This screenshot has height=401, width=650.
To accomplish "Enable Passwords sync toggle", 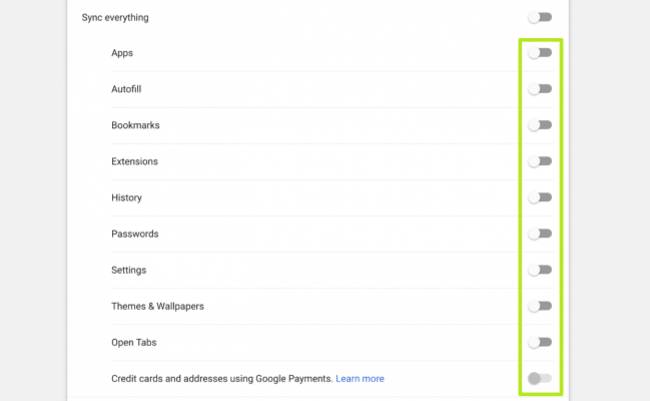I will tap(540, 234).
